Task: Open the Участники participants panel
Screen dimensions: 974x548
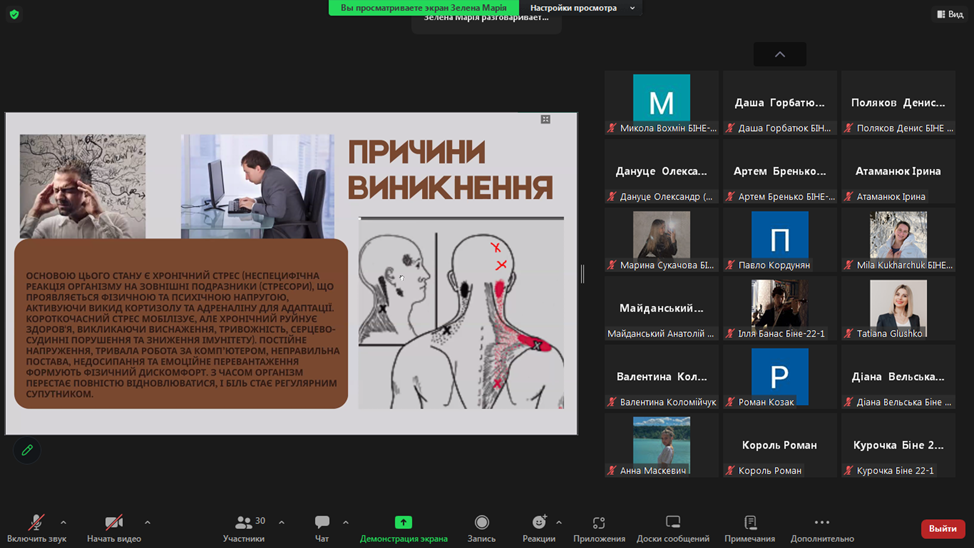Action: coord(244,527)
